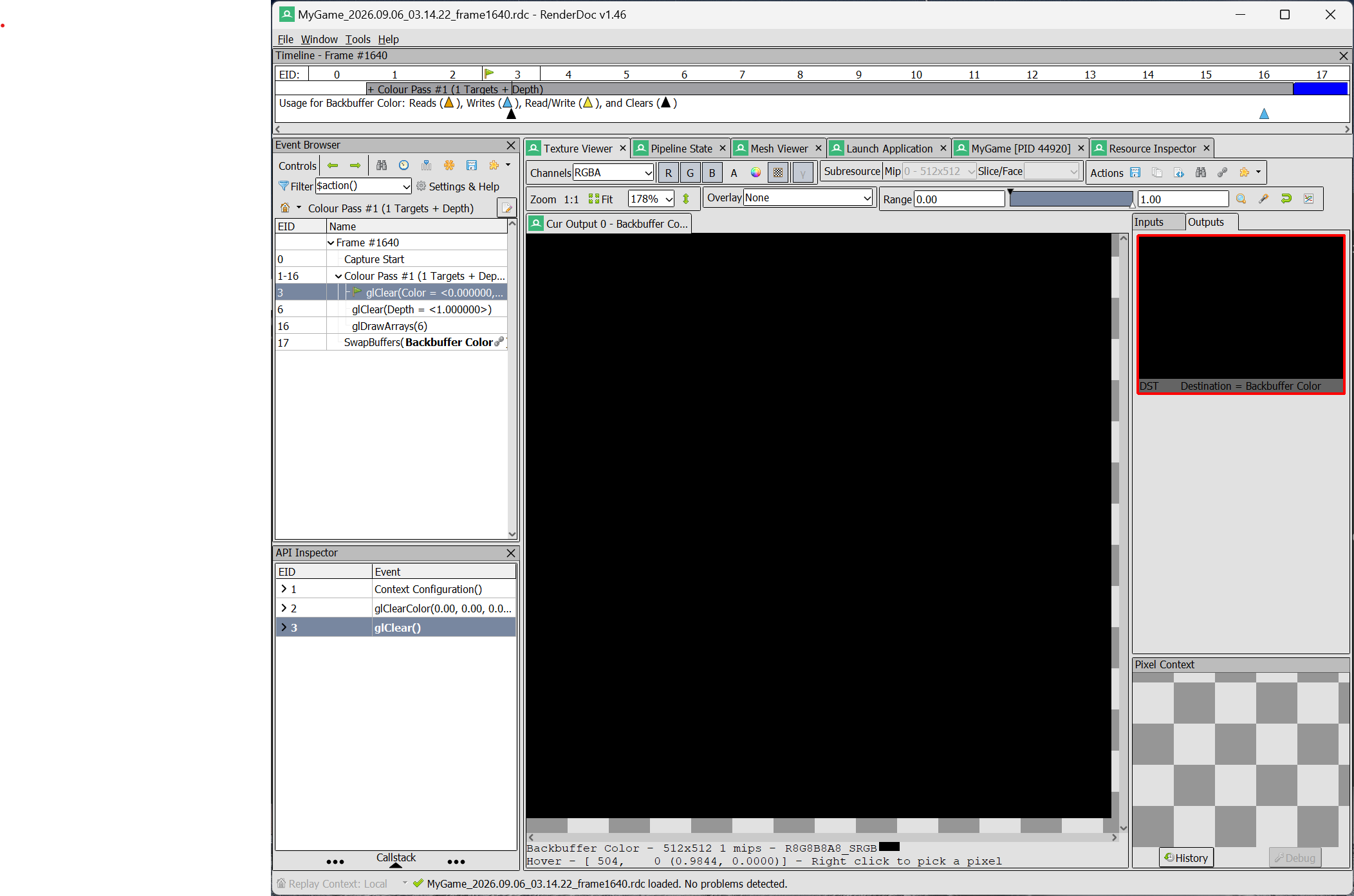Switch to the Mesh Viewer tab
The image size is (1354, 896).
tap(779, 149)
